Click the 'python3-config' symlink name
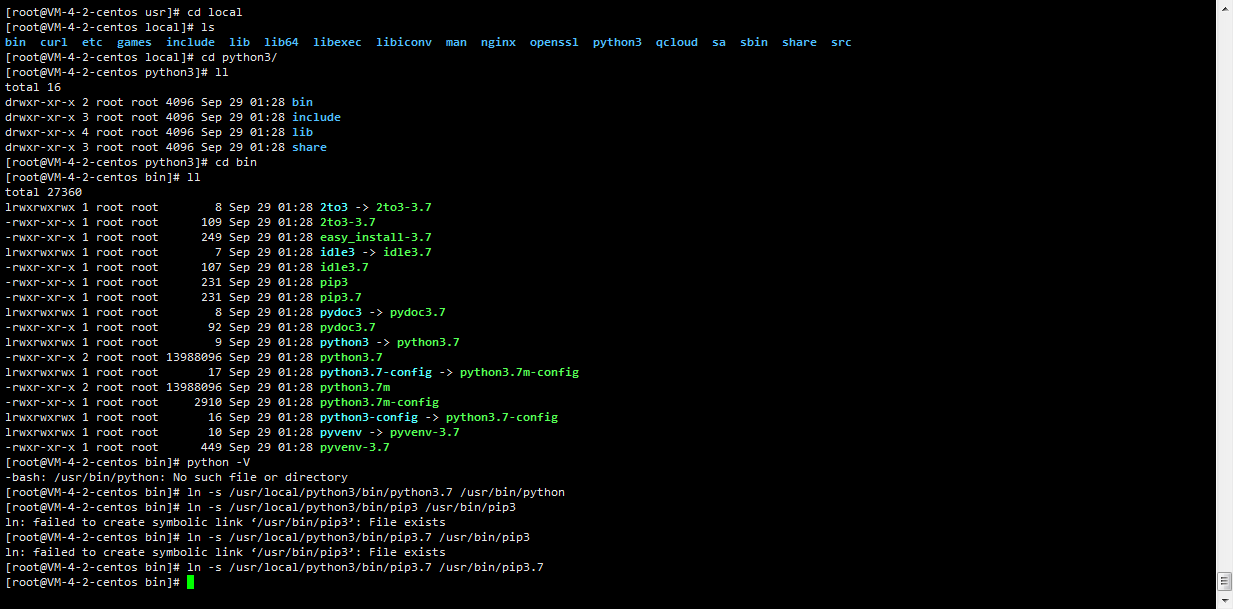1233x609 pixels. [369, 417]
